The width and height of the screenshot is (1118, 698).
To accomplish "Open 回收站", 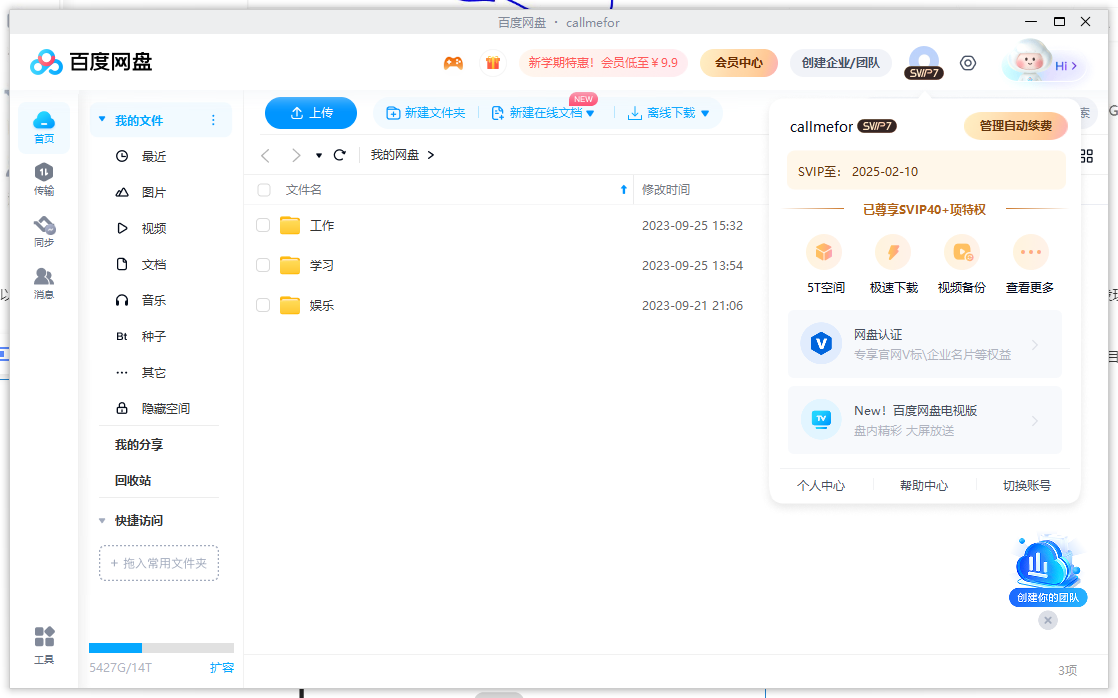I will [x=133, y=481].
